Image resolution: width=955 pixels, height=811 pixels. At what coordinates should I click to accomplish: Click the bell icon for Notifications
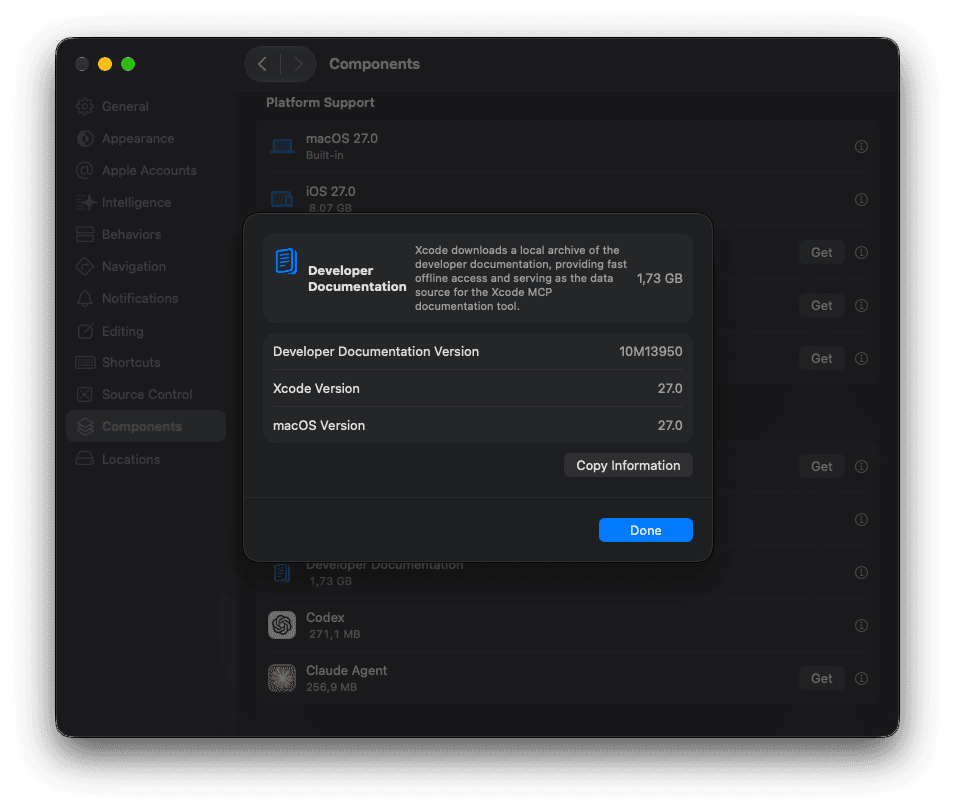pyautogui.click(x=85, y=298)
